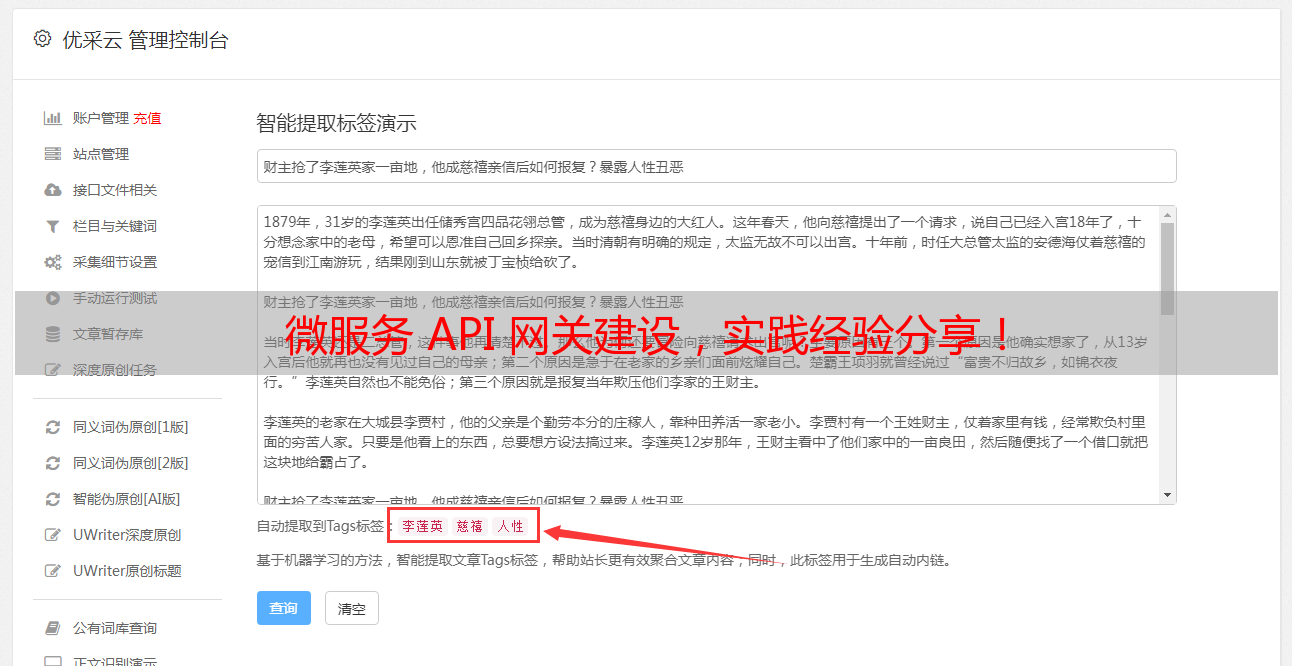
Task: Click the filter funnel icon for 栏目与关键词
Action: tap(52, 226)
